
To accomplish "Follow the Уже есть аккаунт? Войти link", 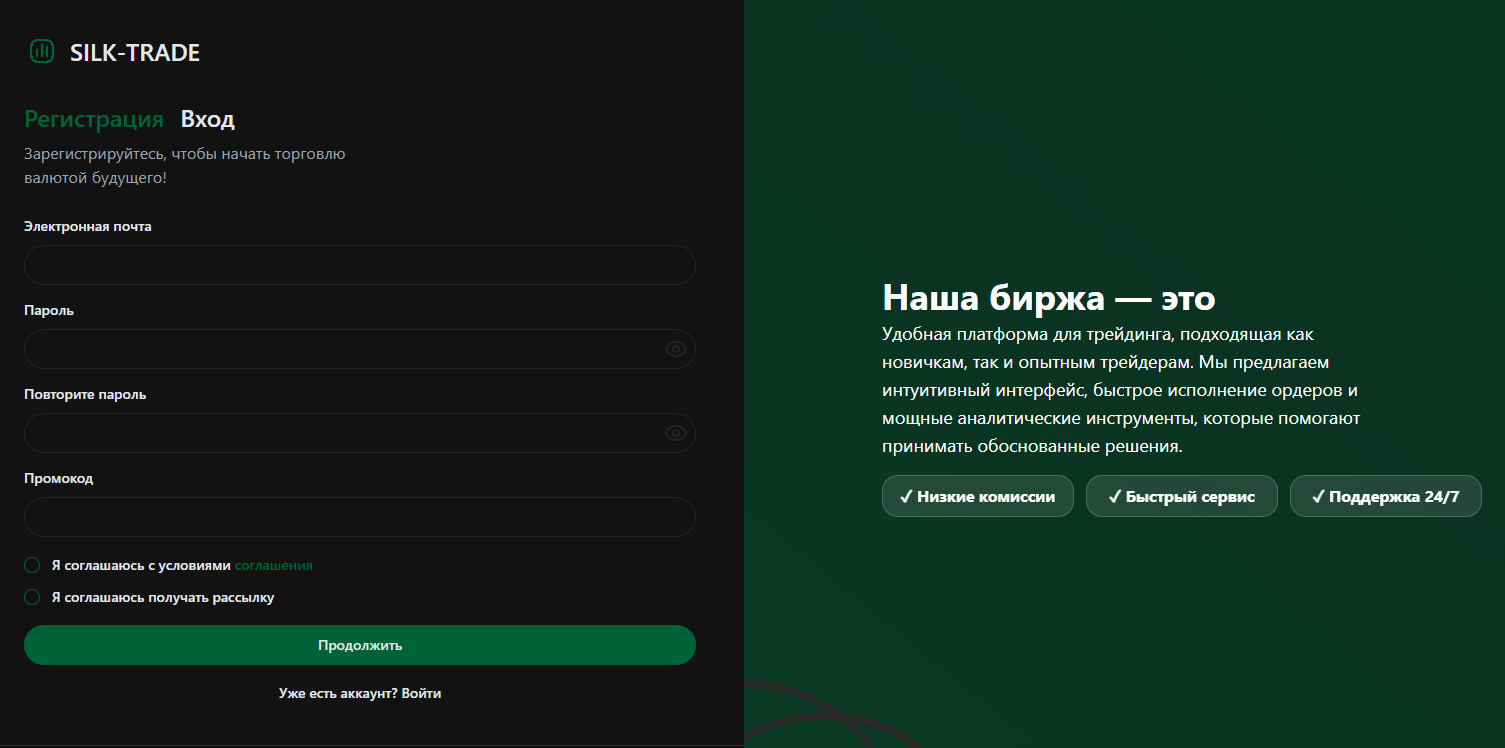I will point(360,693).
